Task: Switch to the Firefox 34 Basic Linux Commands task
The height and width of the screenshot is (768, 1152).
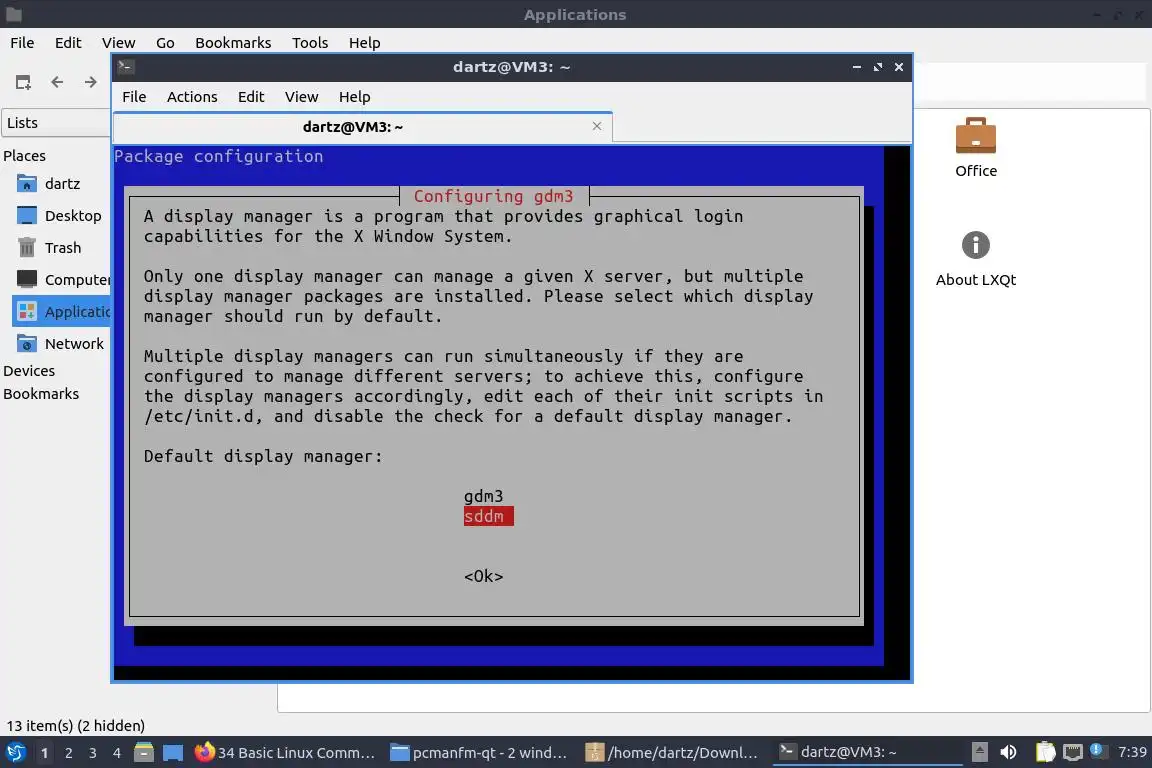Action: coord(285,753)
